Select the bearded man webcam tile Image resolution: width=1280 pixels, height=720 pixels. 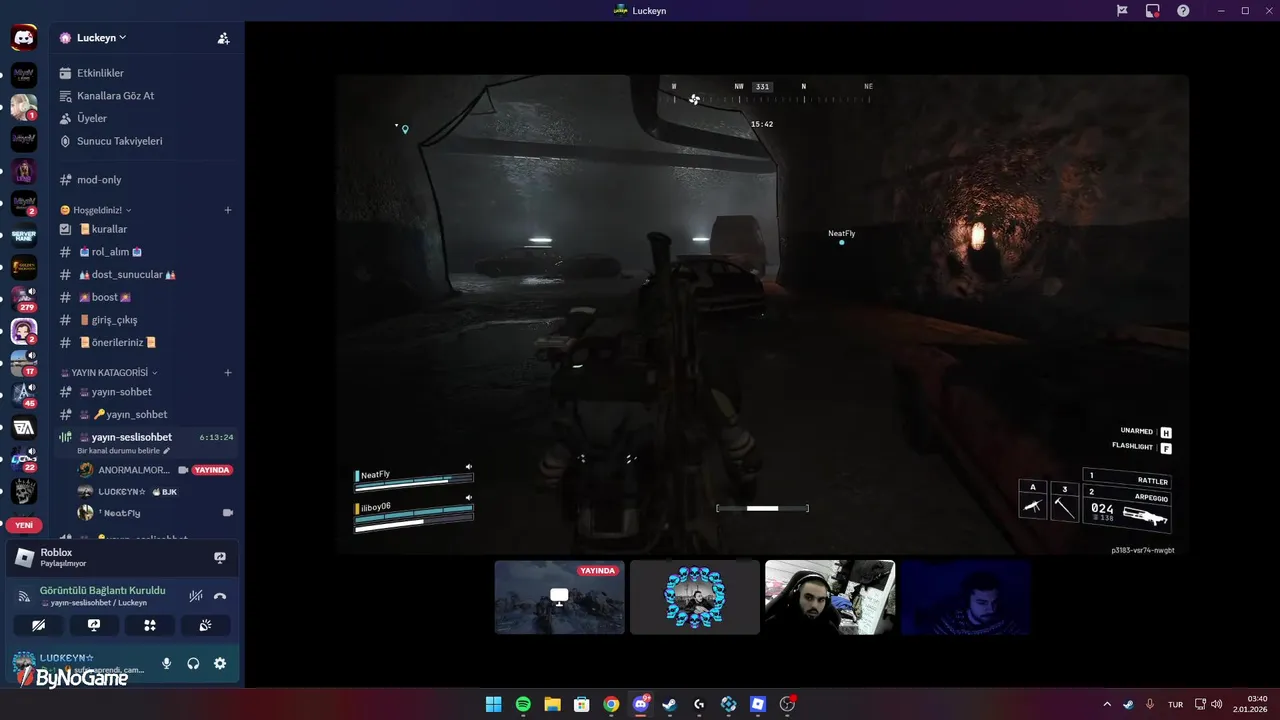[830, 597]
